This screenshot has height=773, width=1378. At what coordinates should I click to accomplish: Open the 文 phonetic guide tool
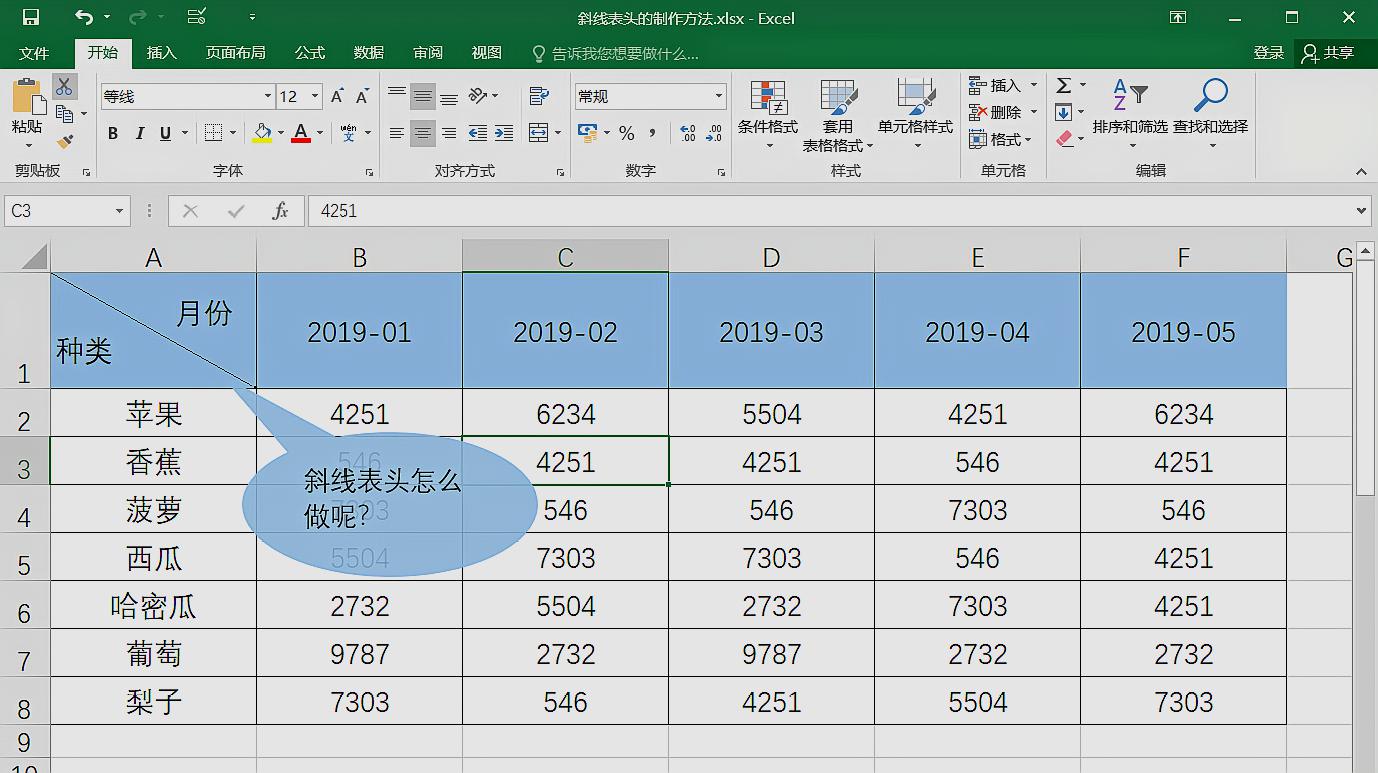click(x=348, y=133)
